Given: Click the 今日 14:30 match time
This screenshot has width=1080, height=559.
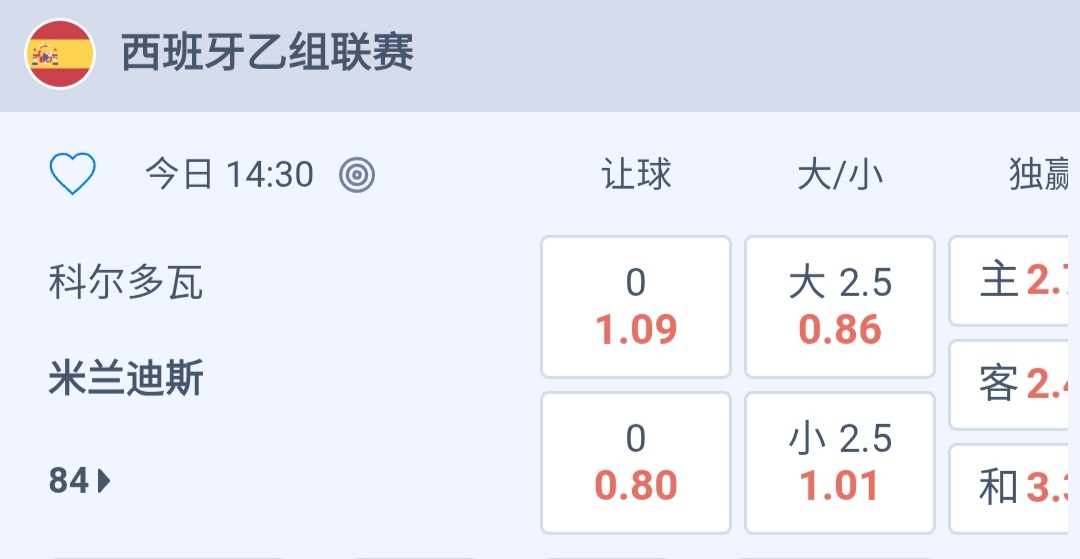Looking at the screenshot, I should [229, 175].
